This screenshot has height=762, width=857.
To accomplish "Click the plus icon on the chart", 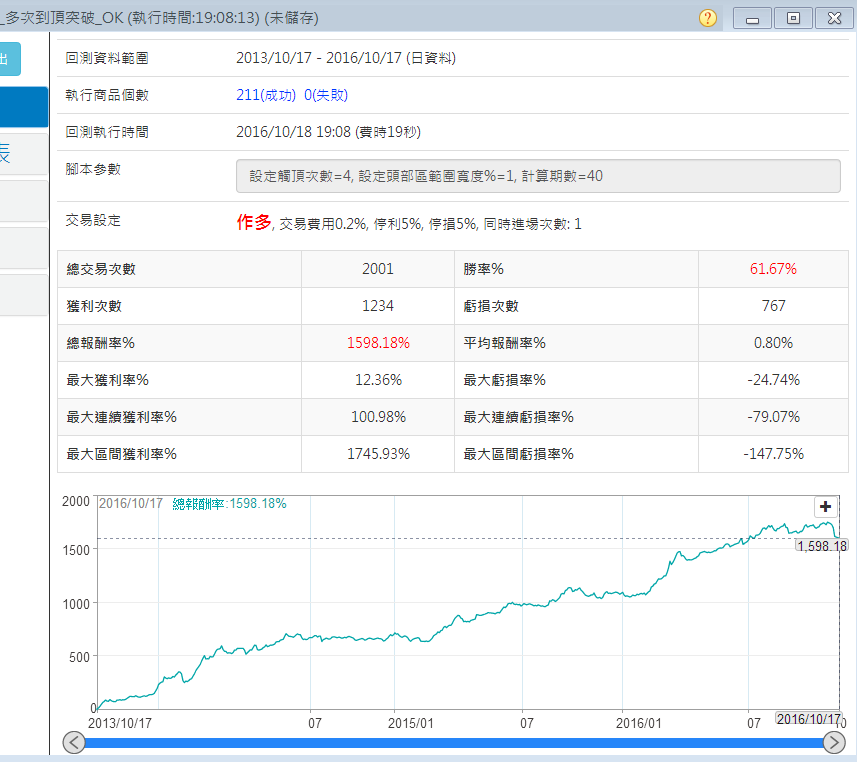I will [x=825, y=506].
